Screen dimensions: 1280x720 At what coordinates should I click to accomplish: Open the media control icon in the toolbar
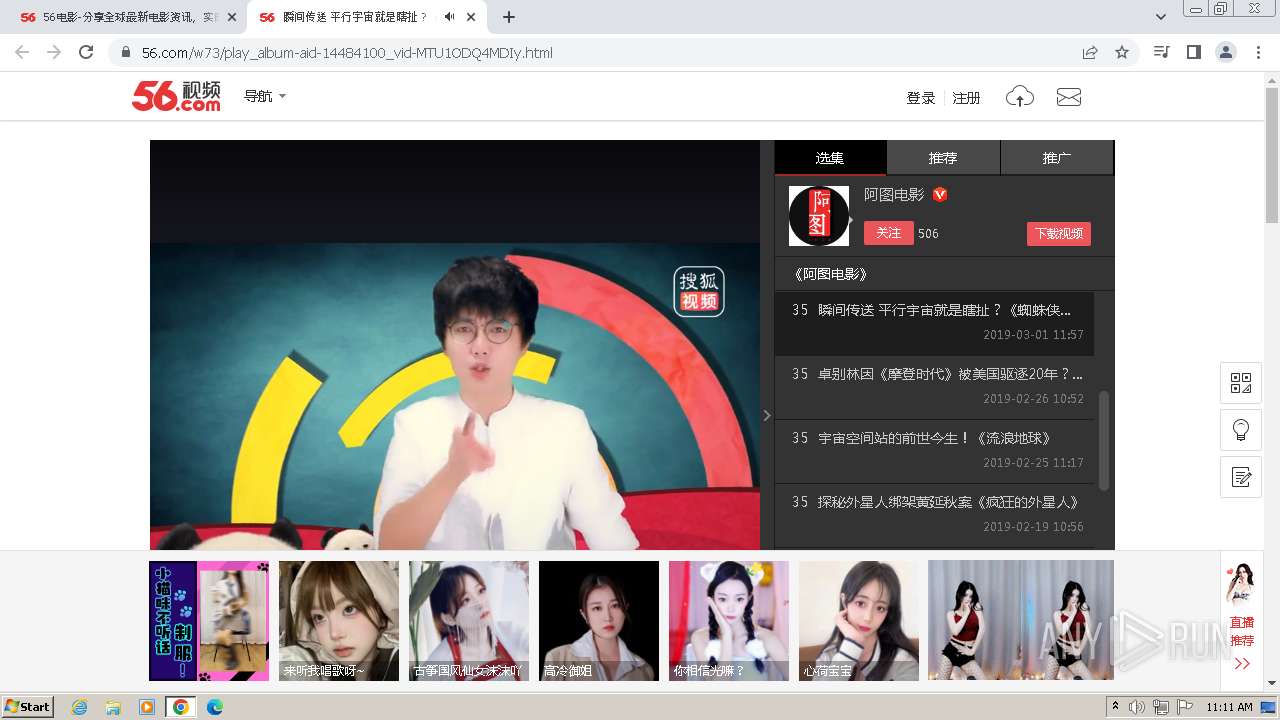click(1161, 52)
